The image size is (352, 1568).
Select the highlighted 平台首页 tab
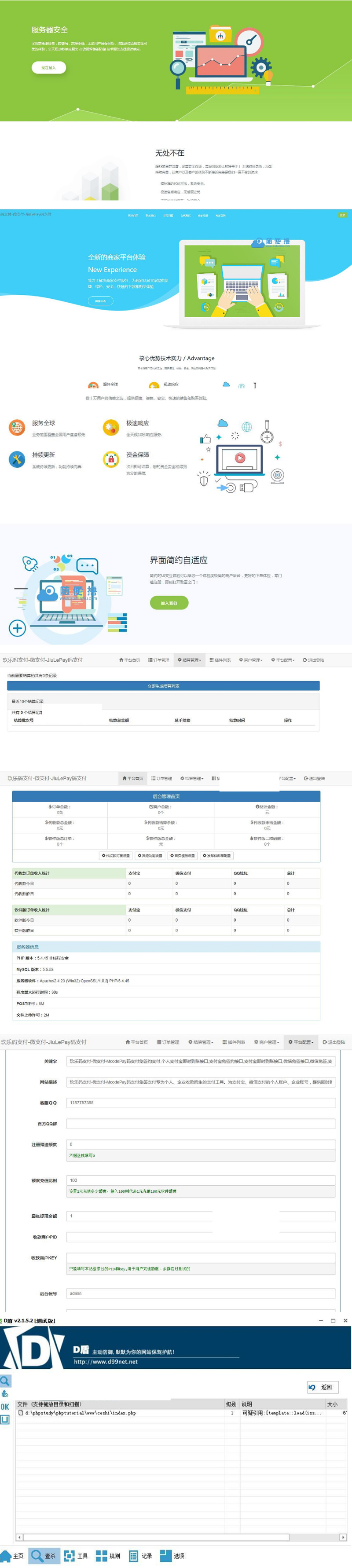point(133,778)
